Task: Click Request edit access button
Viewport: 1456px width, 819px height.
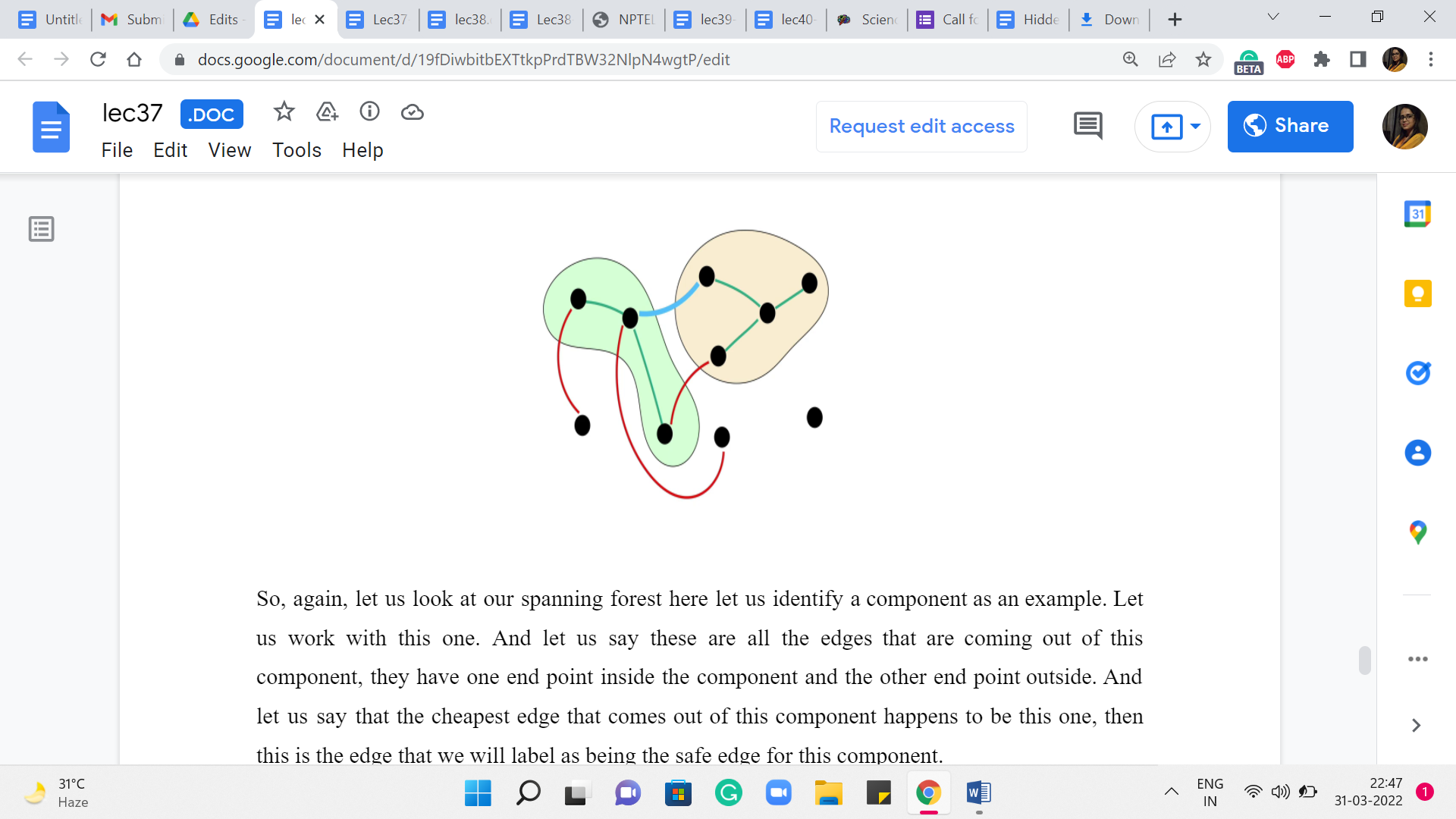Action: tap(921, 127)
